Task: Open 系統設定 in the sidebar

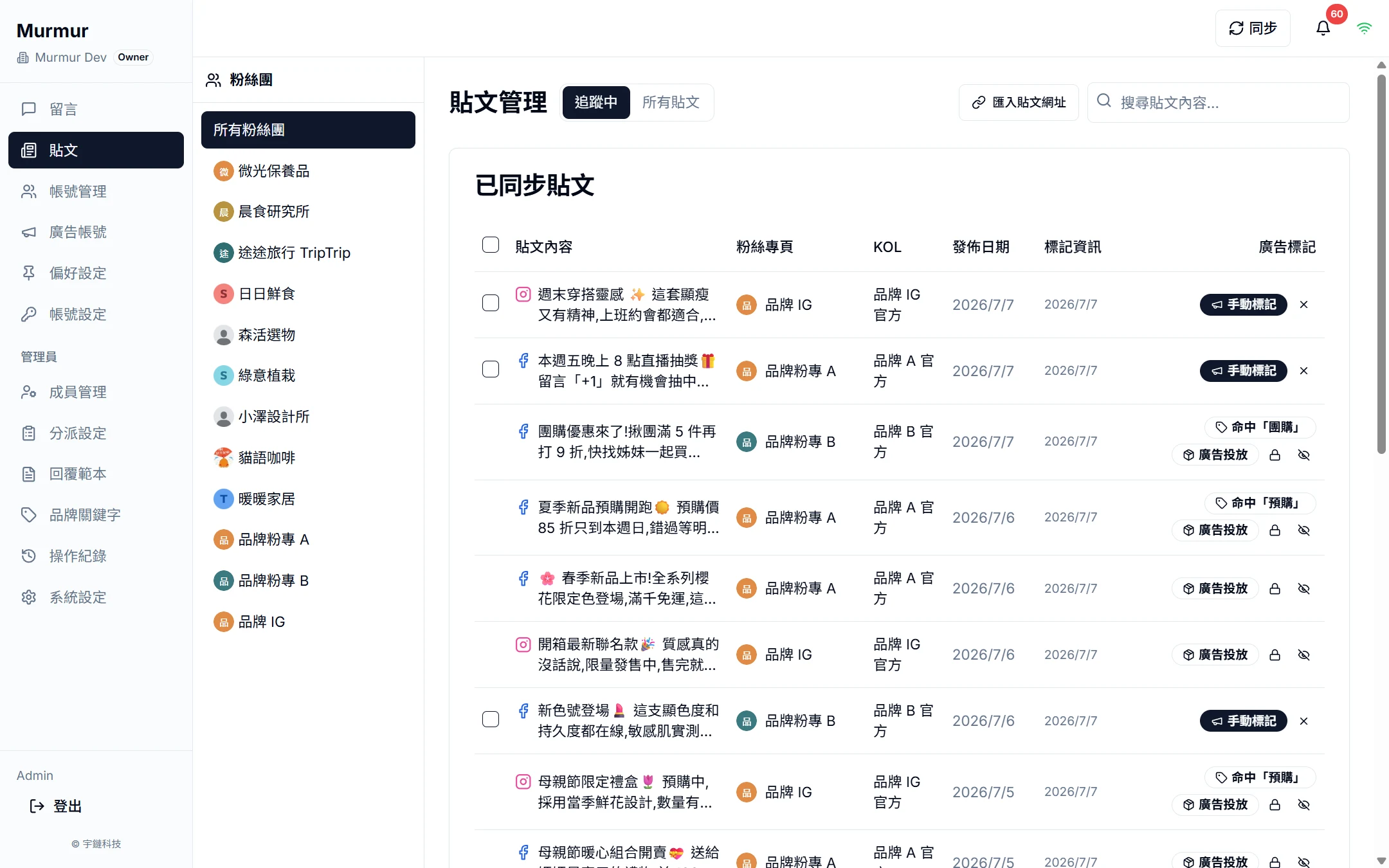Action: click(x=96, y=597)
